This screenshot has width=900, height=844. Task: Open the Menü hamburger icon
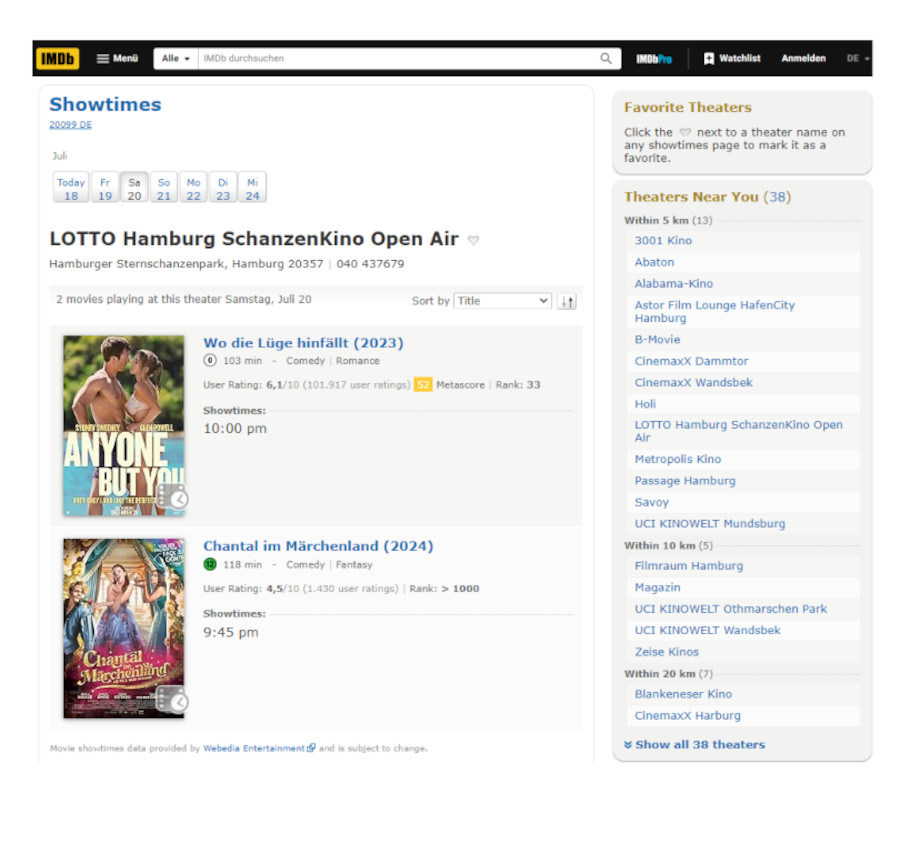102,59
